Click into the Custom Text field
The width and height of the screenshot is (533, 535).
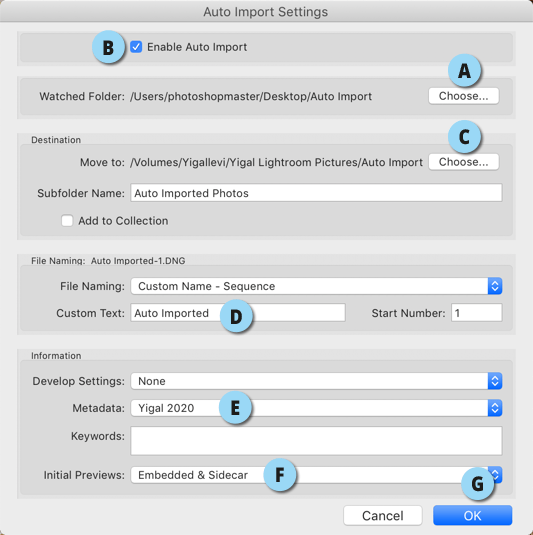point(238,313)
